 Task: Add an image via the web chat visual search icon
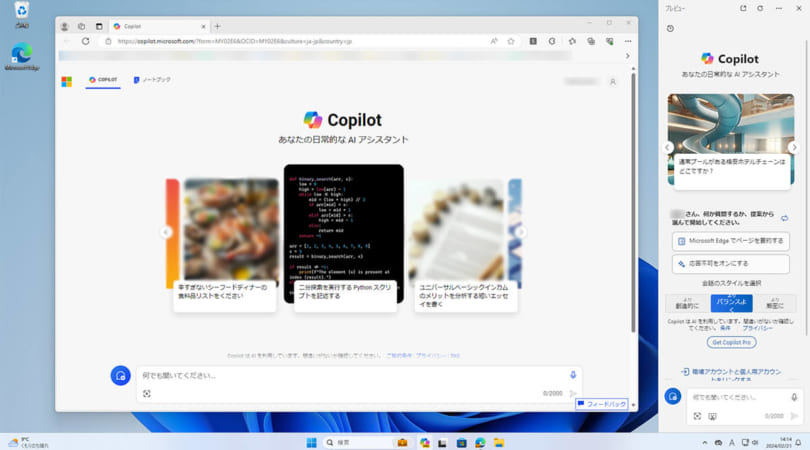click(147, 394)
